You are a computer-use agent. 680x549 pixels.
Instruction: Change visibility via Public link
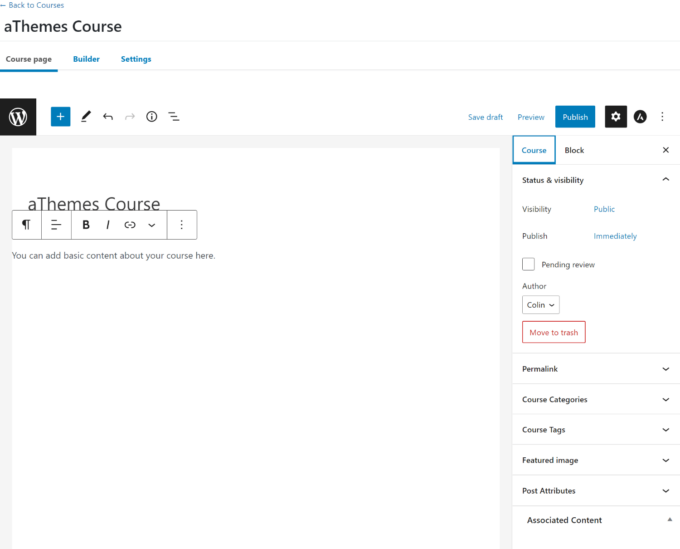point(604,209)
